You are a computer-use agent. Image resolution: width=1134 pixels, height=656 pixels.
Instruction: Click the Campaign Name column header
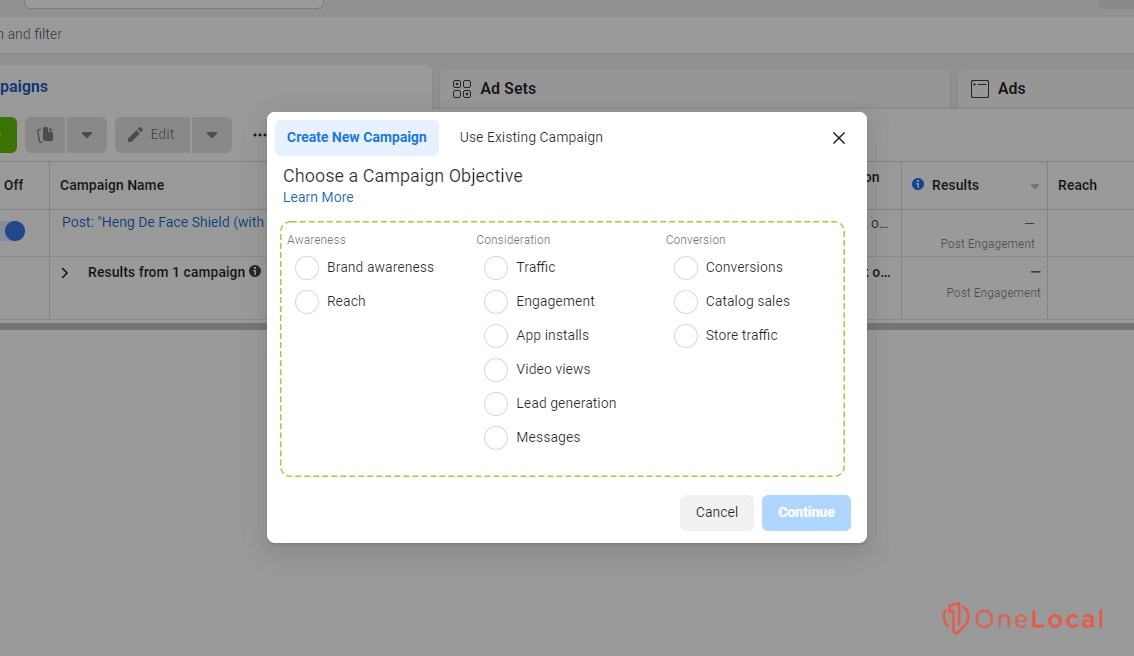pos(112,185)
